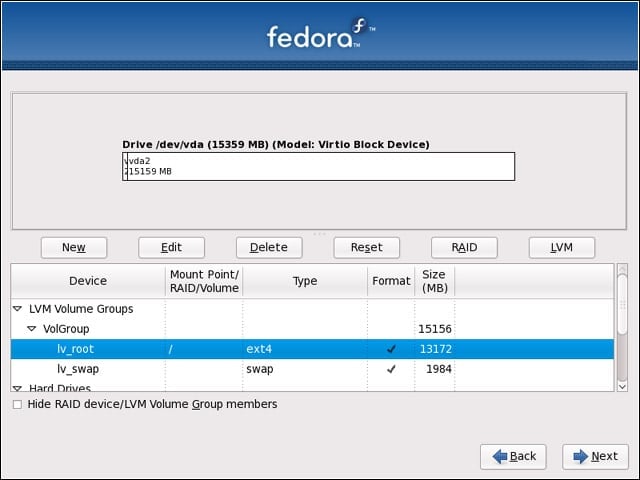This screenshot has height=480, width=640.
Task: Collapse the VolGroup expander triangle
Action: click(x=31, y=329)
